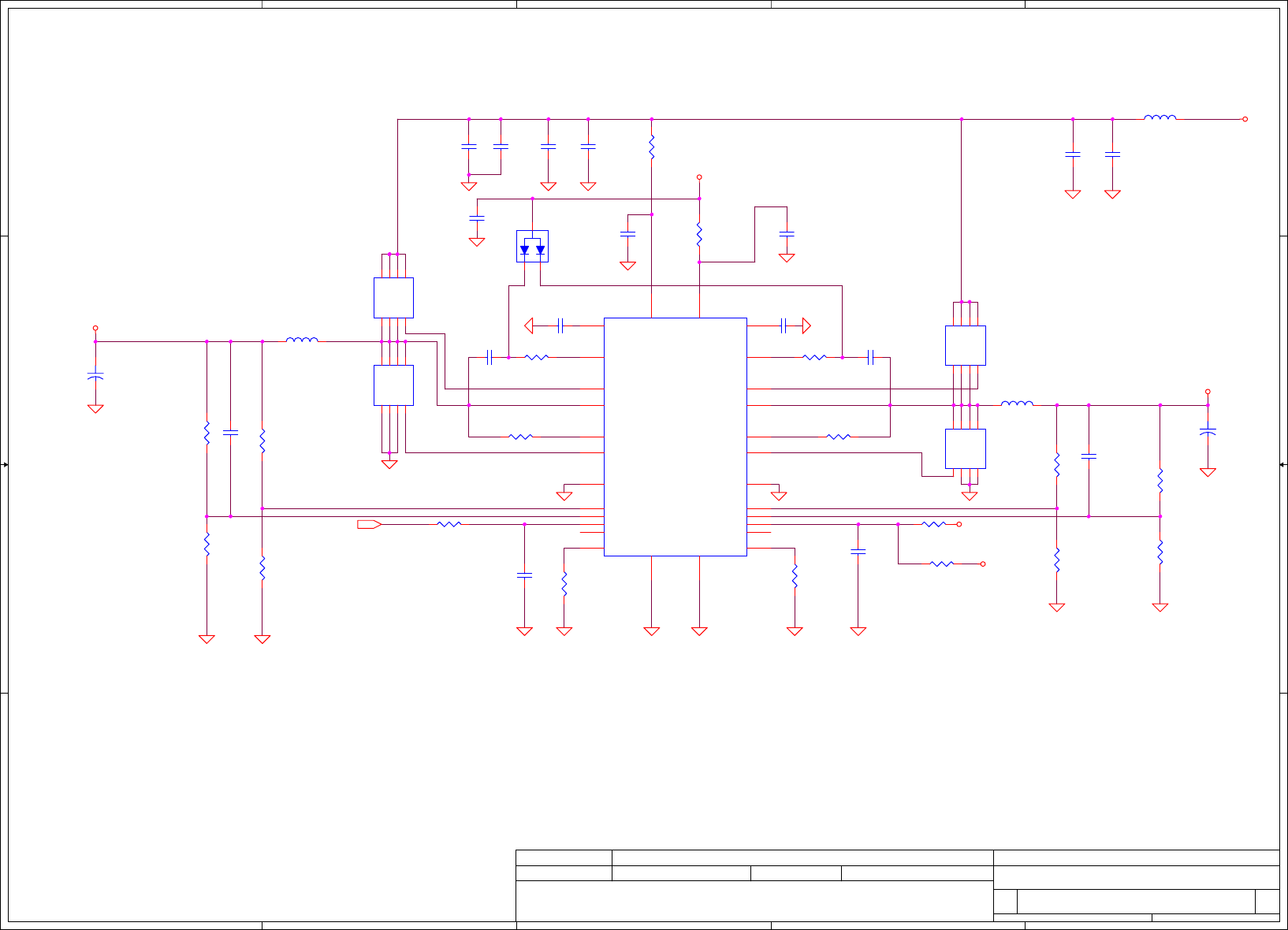Select the right switch box tied to the top rail

966,345
